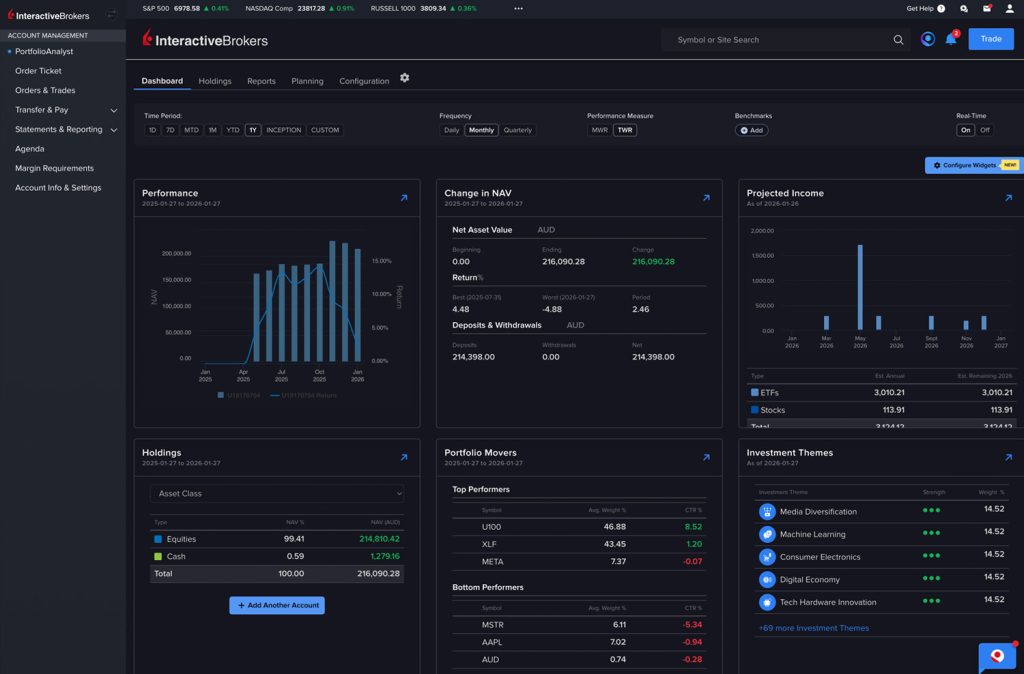Switch to the Holdings tab

point(215,81)
